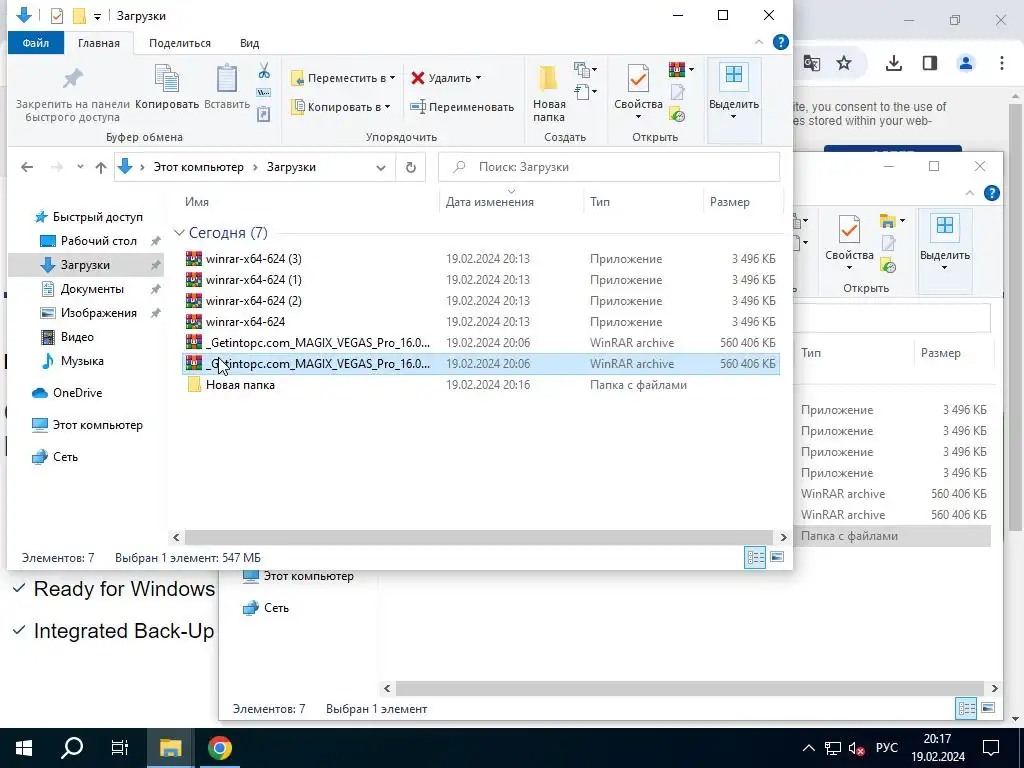Click the Cut scissors icon
Screen dimensions: 1024x768
264,70
